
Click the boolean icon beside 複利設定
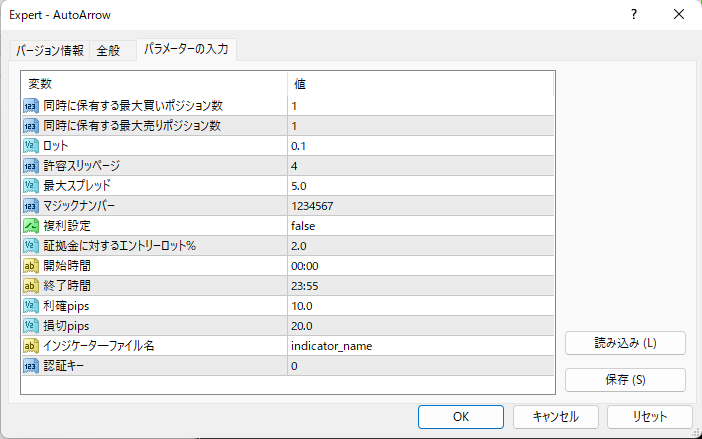[31, 226]
